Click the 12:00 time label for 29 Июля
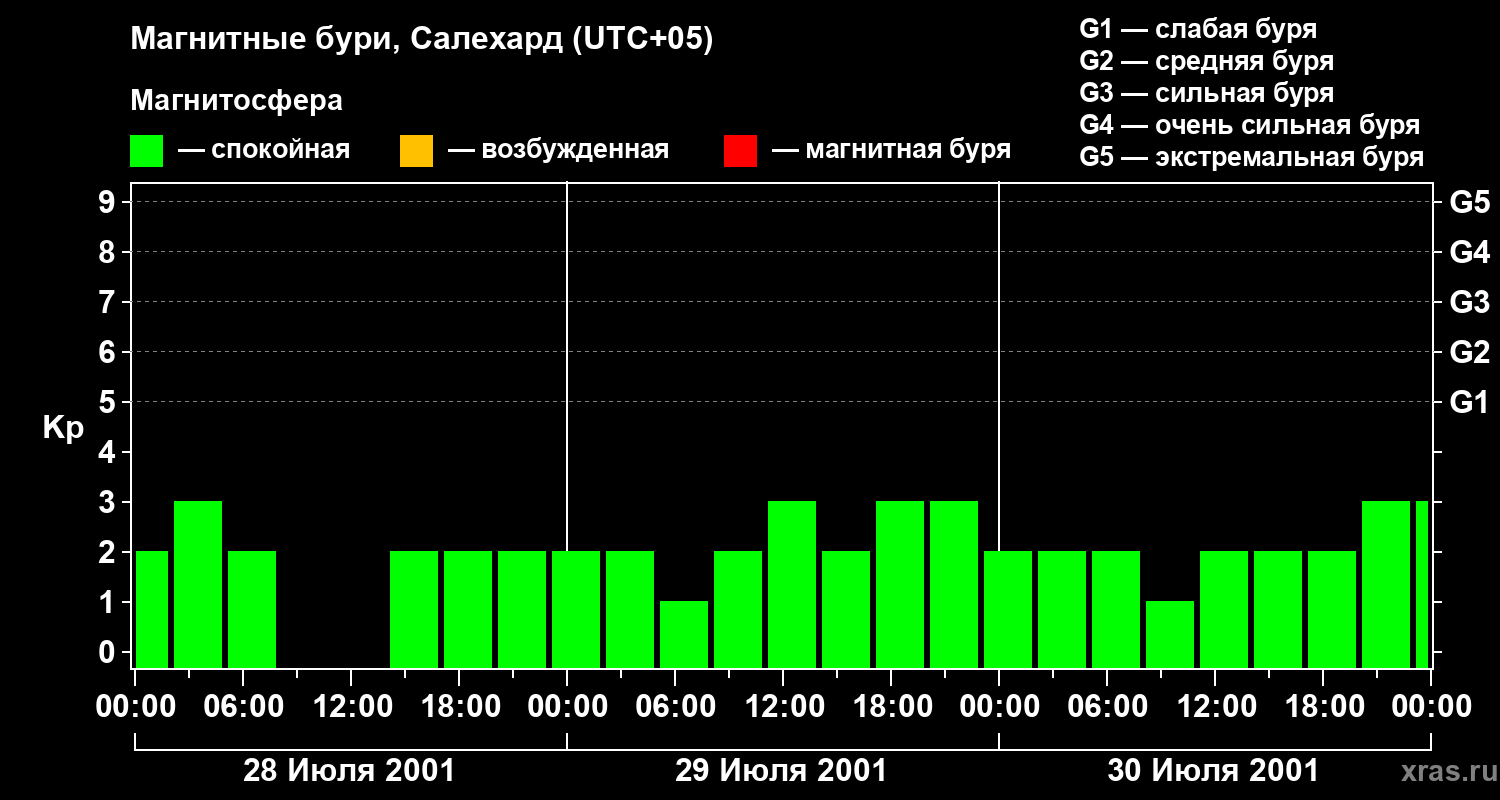 (783, 707)
